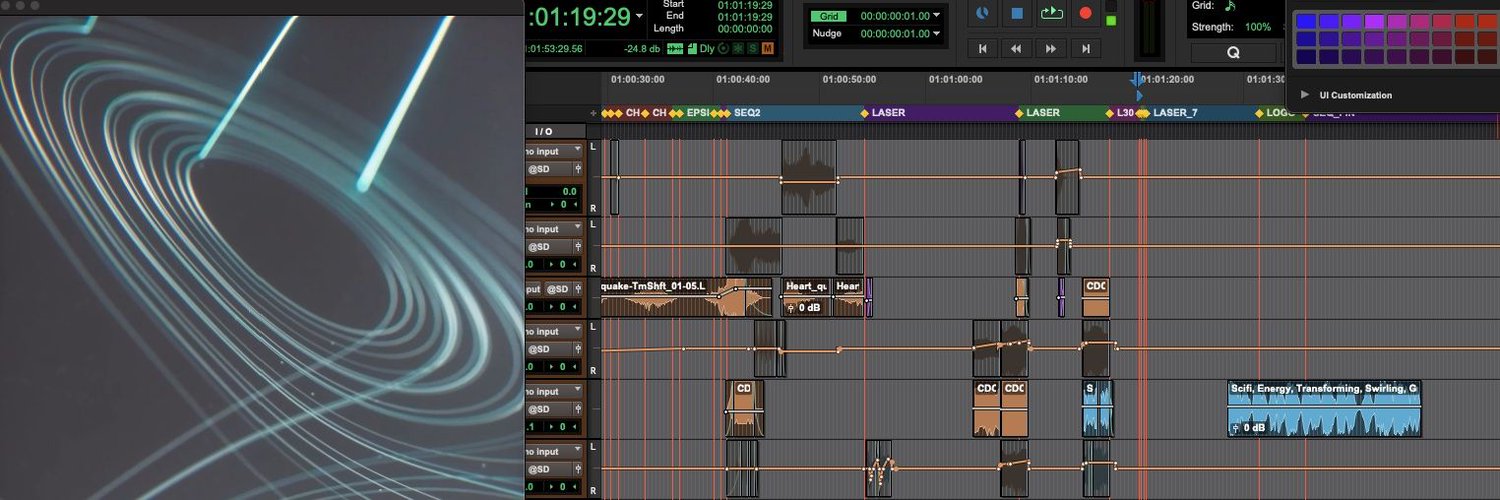
Task: Open the first track's no input selector
Action: (x=554, y=151)
